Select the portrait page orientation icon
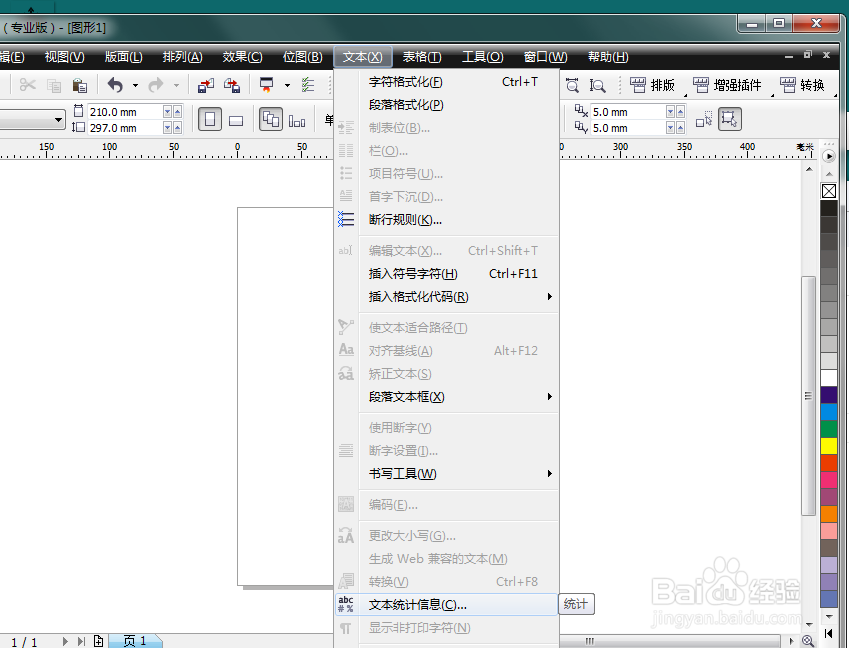Viewport: 849px width, 648px height. (x=211, y=118)
